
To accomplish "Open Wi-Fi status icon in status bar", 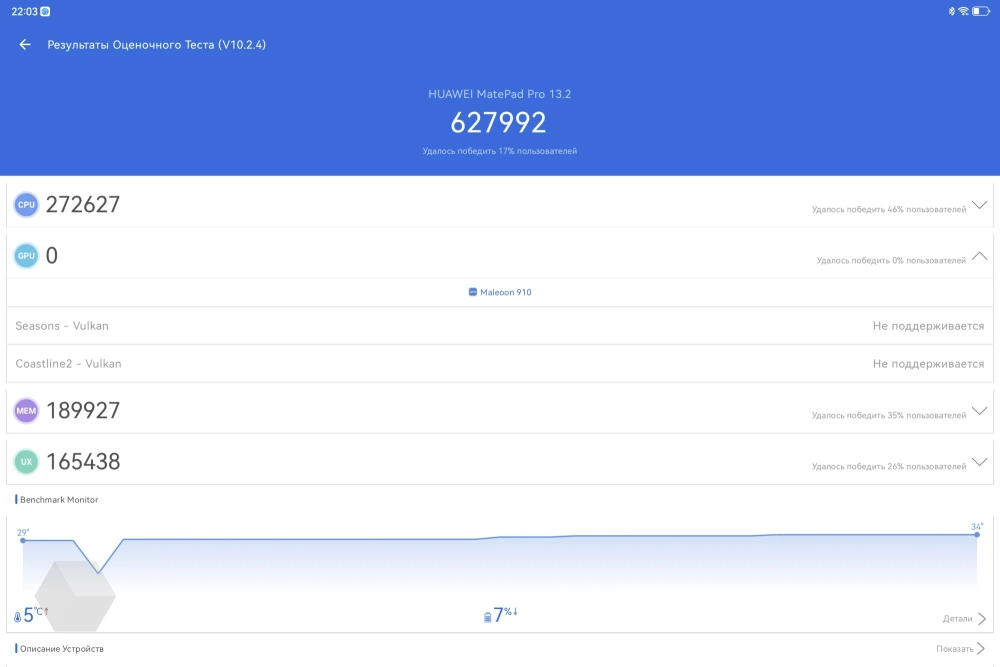I will pos(963,11).
